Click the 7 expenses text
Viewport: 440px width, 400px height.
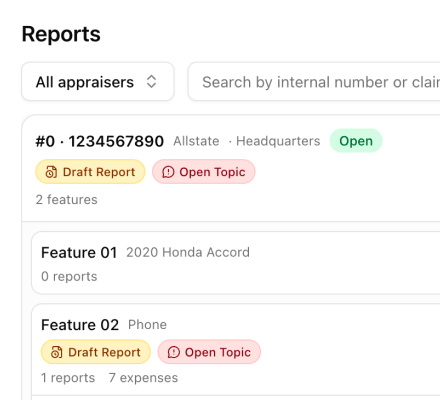pyautogui.click(x=143, y=378)
